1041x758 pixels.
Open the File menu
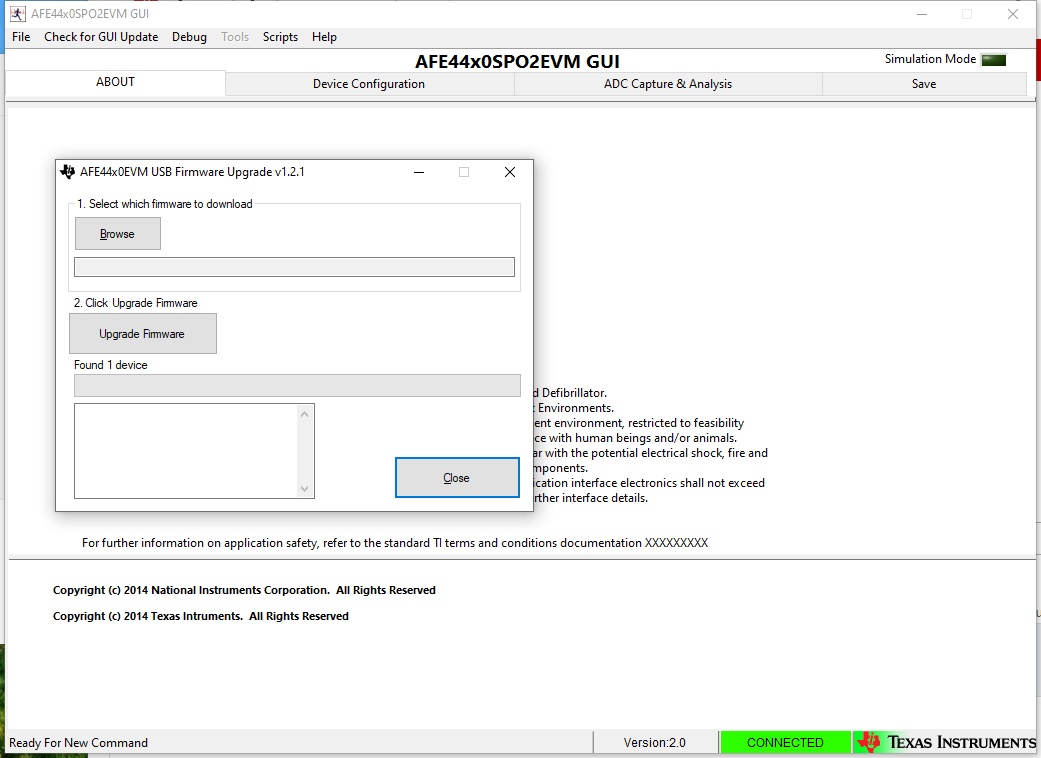pos(21,37)
